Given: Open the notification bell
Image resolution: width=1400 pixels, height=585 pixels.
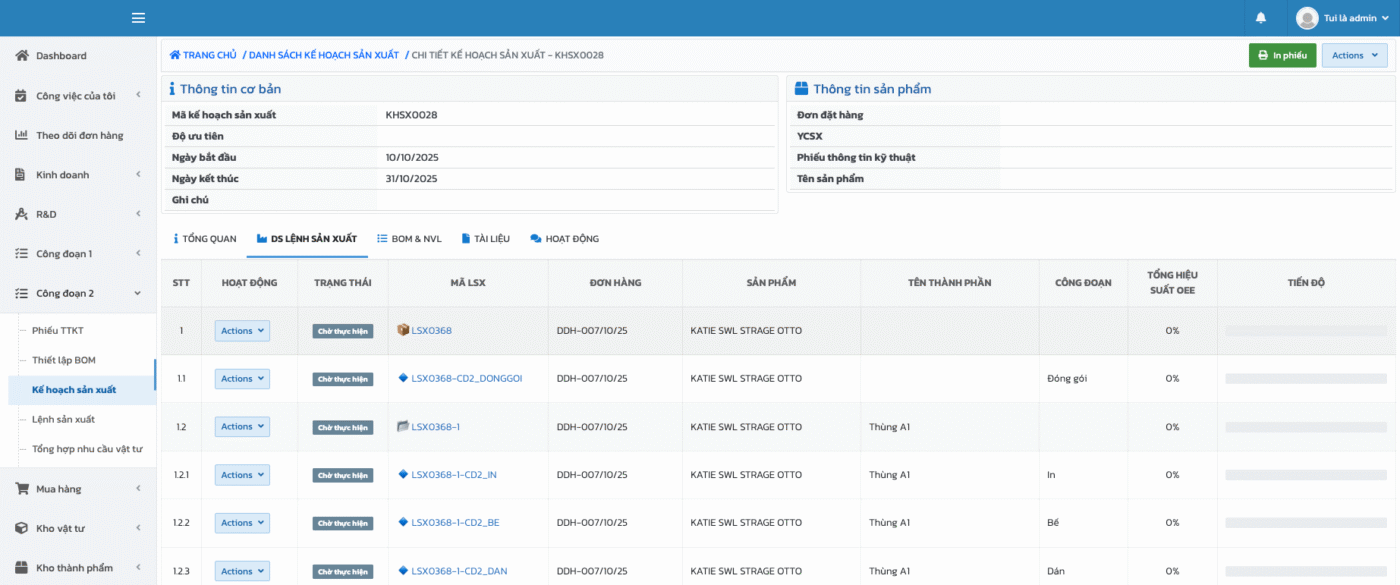Looking at the screenshot, I should [x=1261, y=18].
